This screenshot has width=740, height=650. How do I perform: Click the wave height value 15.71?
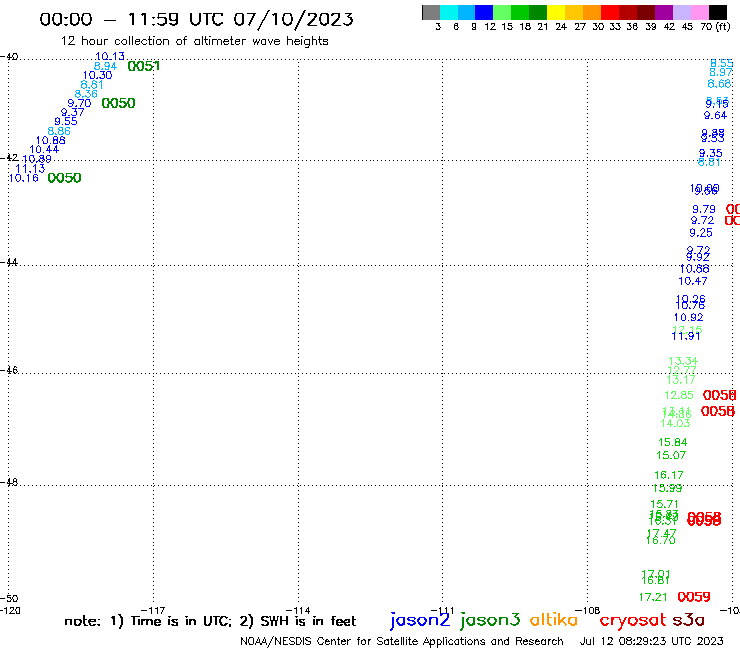[664, 504]
